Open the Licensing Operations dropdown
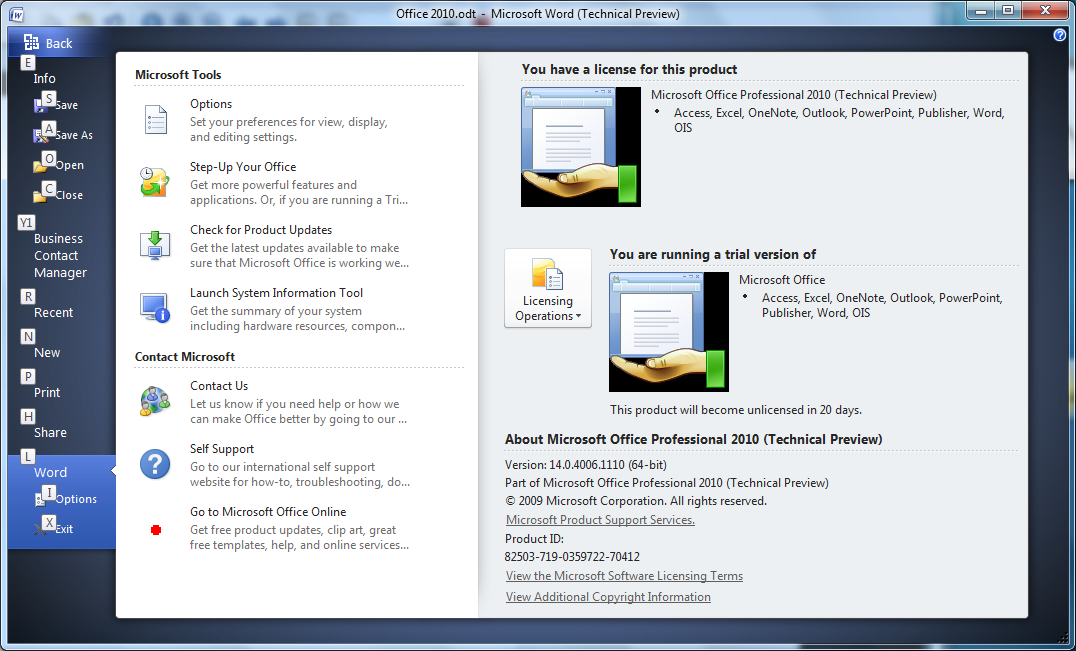The height and width of the screenshot is (651, 1076). coord(548,290)
